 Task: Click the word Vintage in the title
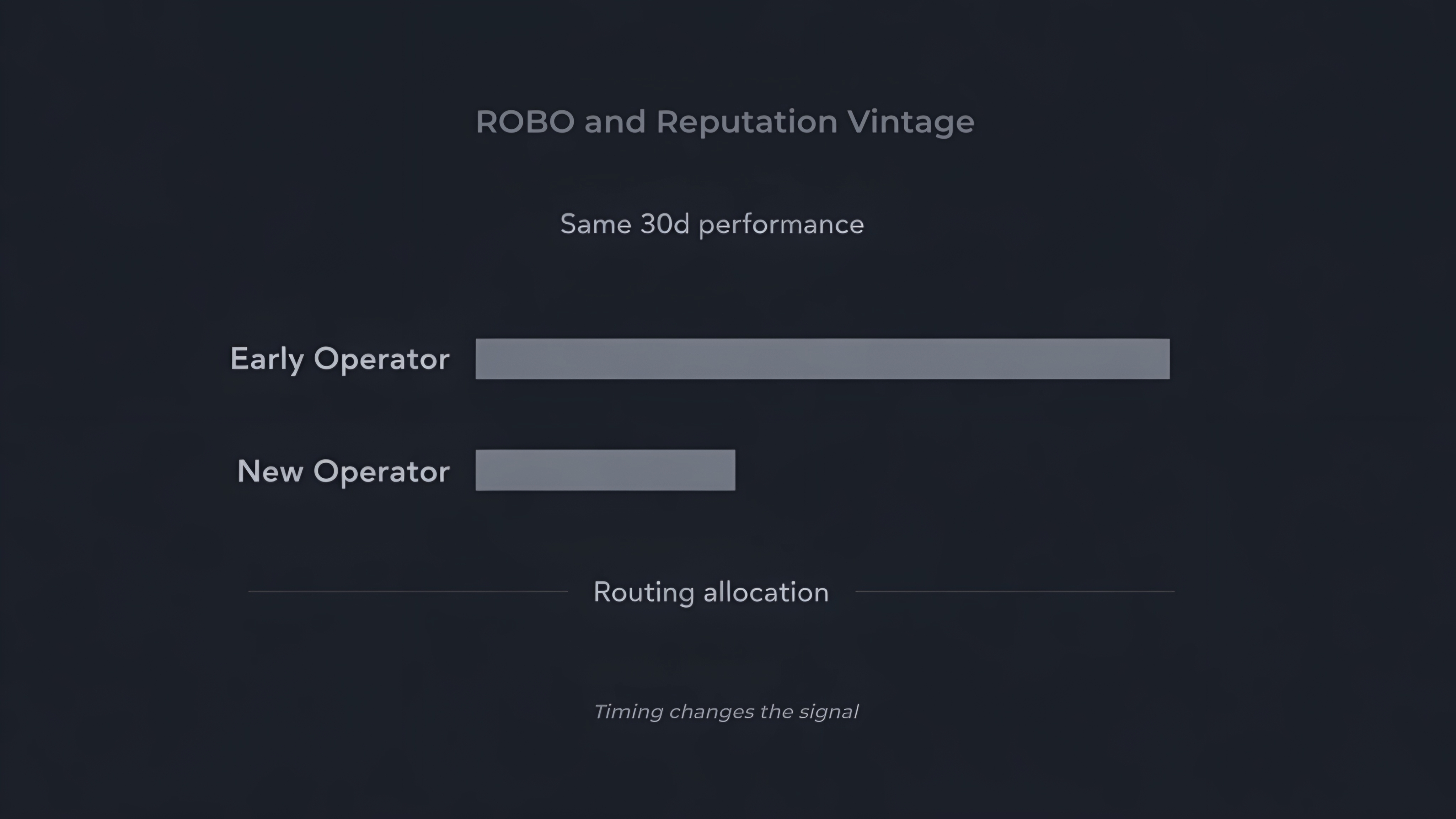911,122
